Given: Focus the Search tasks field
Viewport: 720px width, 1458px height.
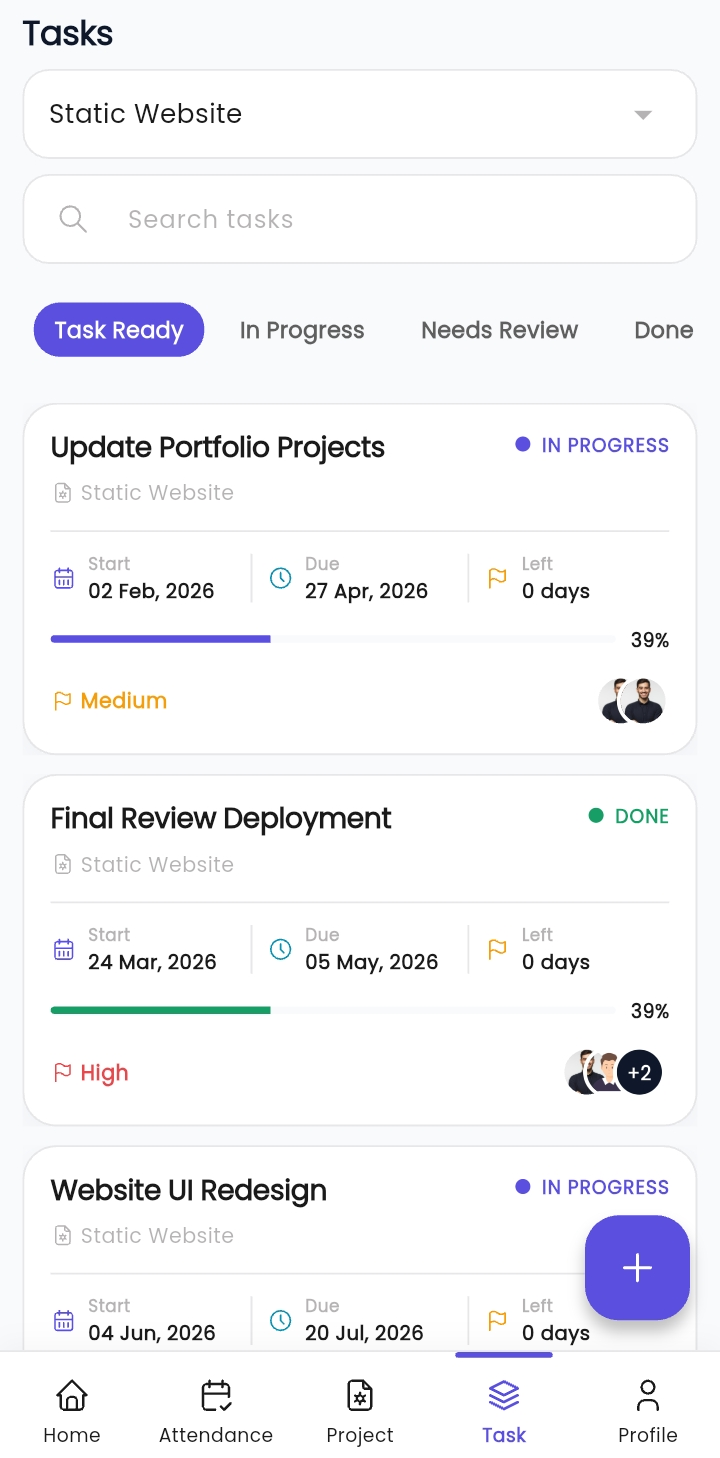Looking at the screenshot, I should (360, 219).
